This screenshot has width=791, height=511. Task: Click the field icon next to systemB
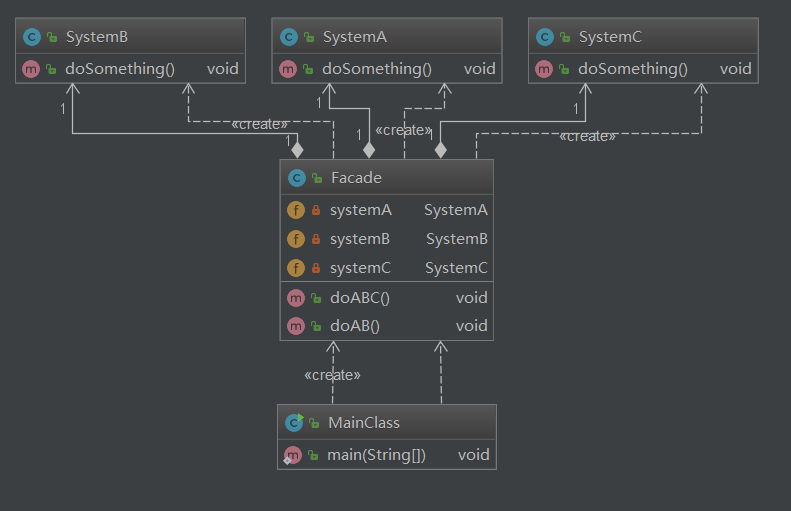[296, 239]
